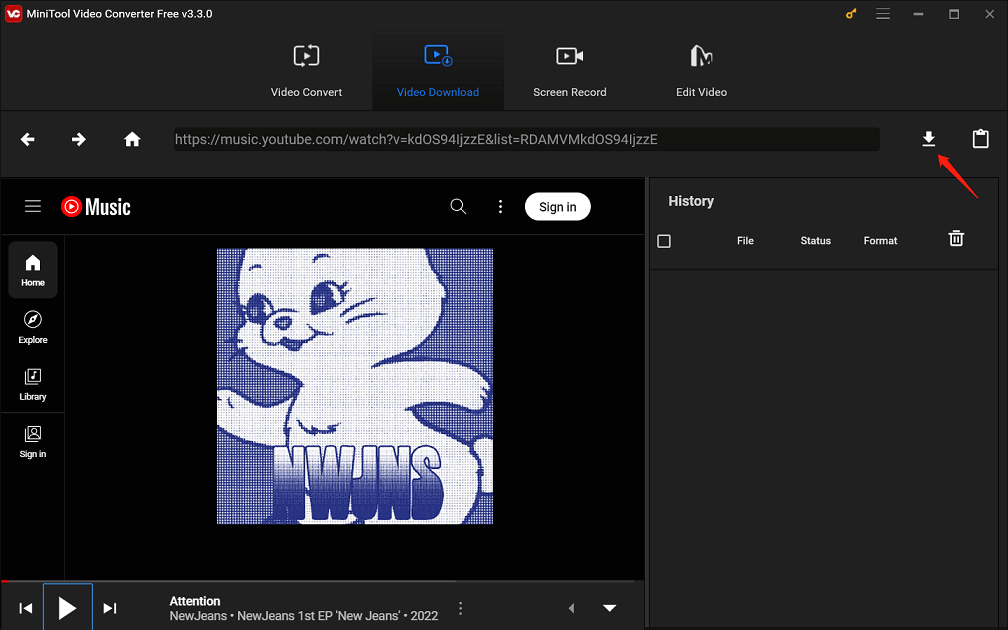Switch to the Video Download tab
1008x630 pixels.
click(438, 70)
